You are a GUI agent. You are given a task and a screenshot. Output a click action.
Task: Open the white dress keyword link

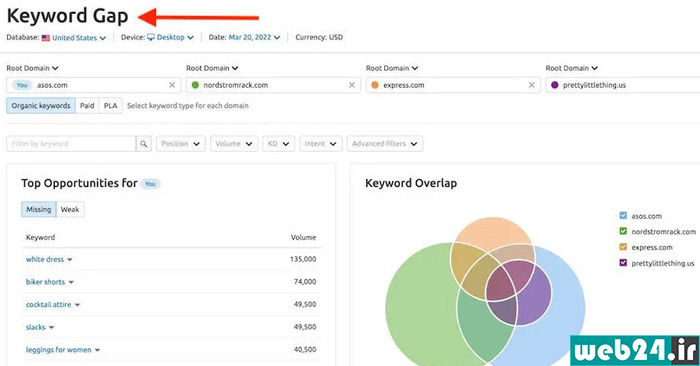(45, 259)
